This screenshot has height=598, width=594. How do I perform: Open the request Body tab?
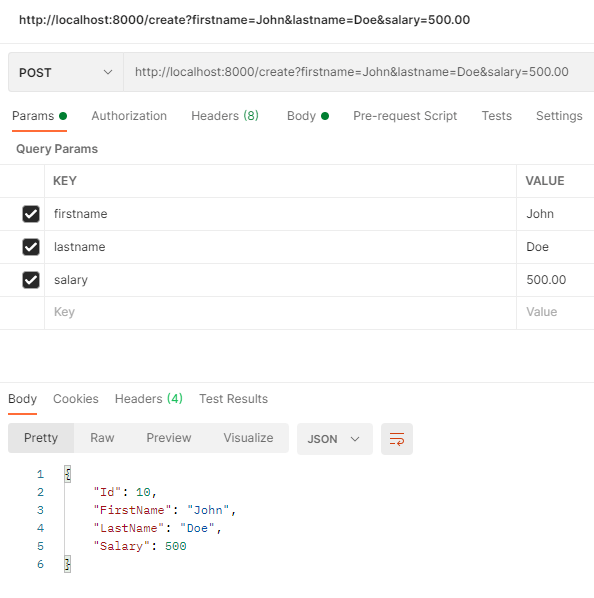tap(308, 116)
